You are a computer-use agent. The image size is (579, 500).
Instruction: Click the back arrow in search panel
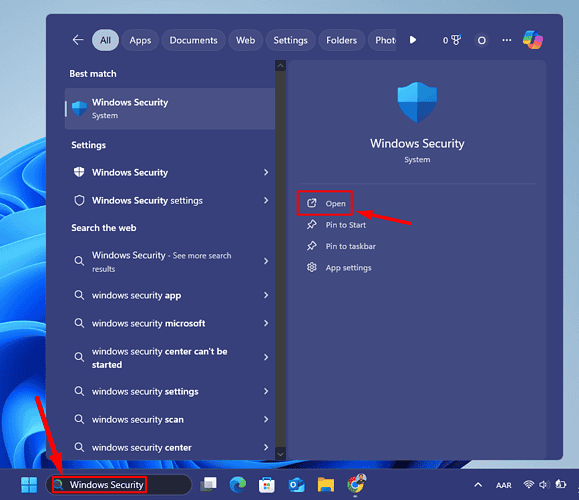pos(78,40)
